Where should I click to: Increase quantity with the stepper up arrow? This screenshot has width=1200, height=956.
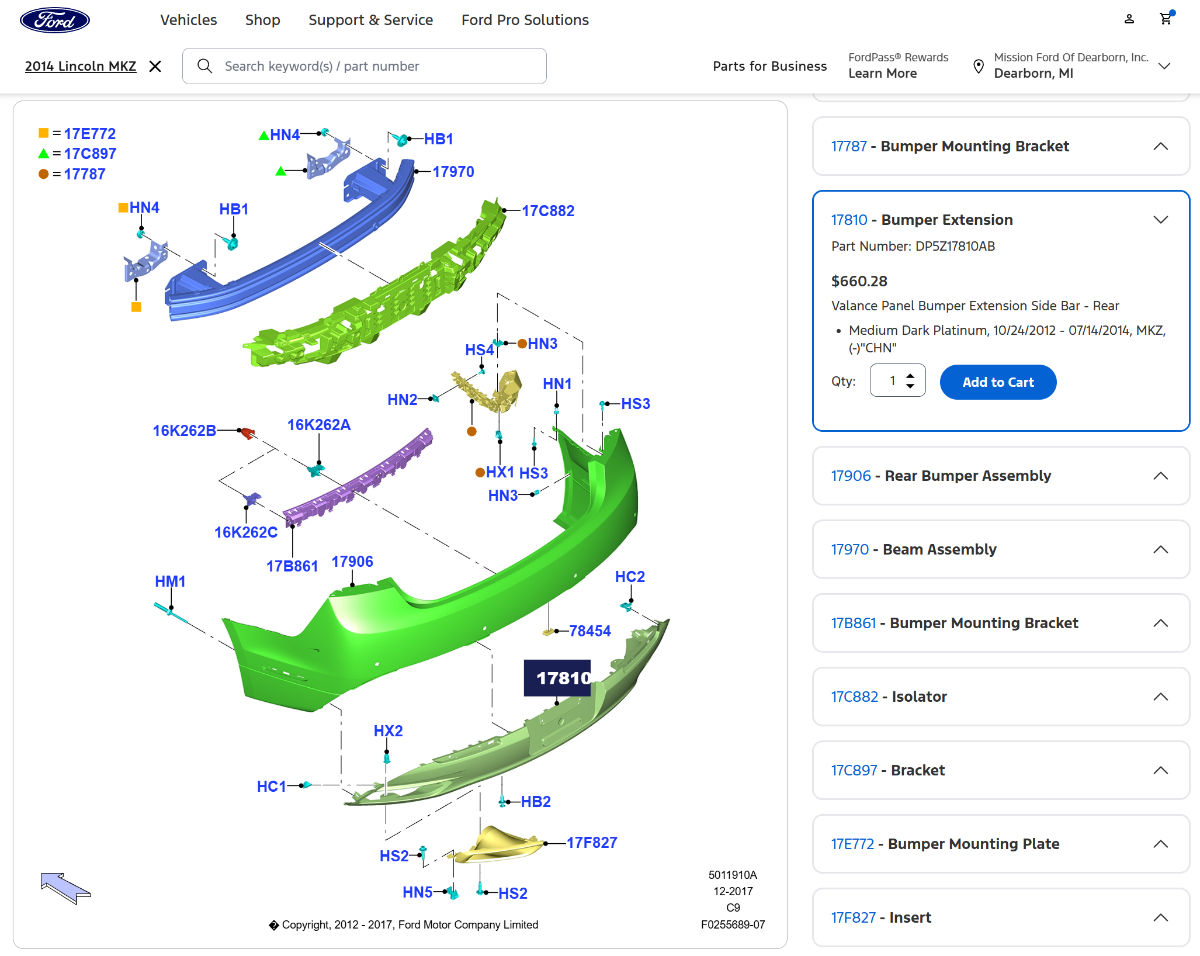[910, 376]
